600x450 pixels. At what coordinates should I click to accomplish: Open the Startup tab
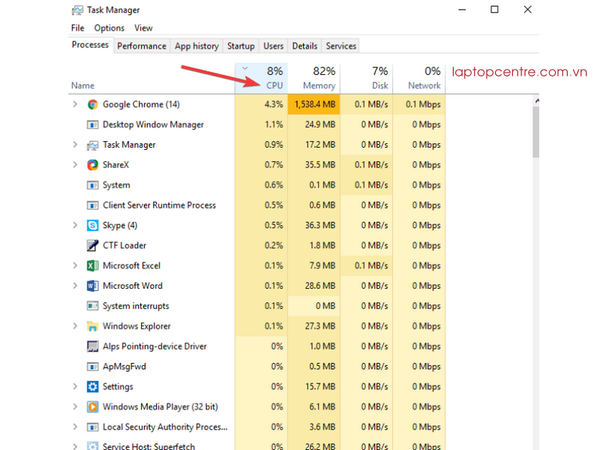pos(240,46)
